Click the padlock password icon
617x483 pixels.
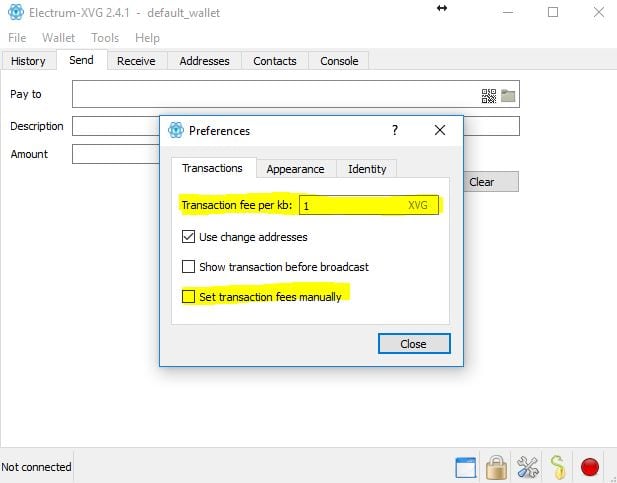pos(496,467)
